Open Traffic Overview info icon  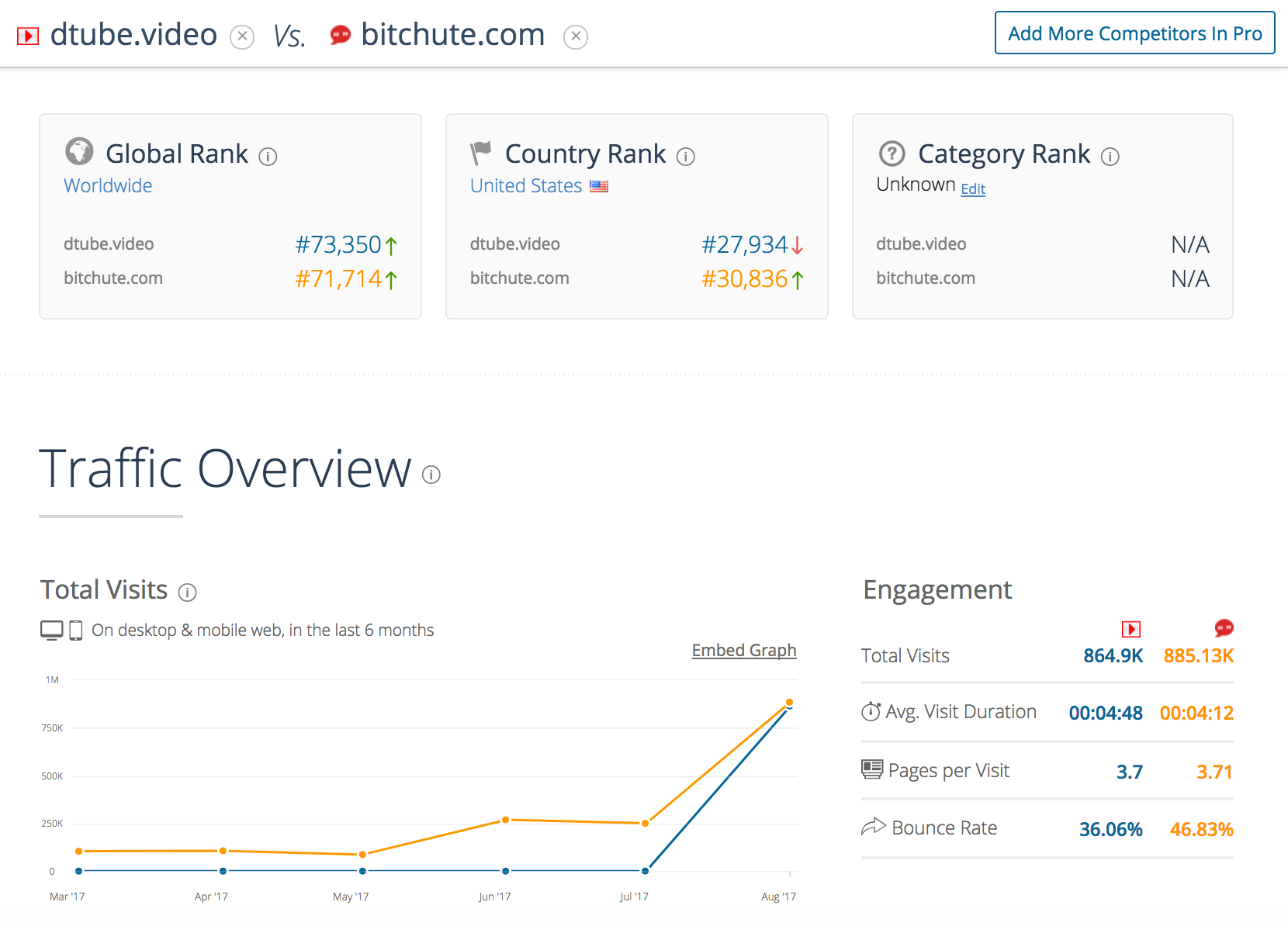431,474
